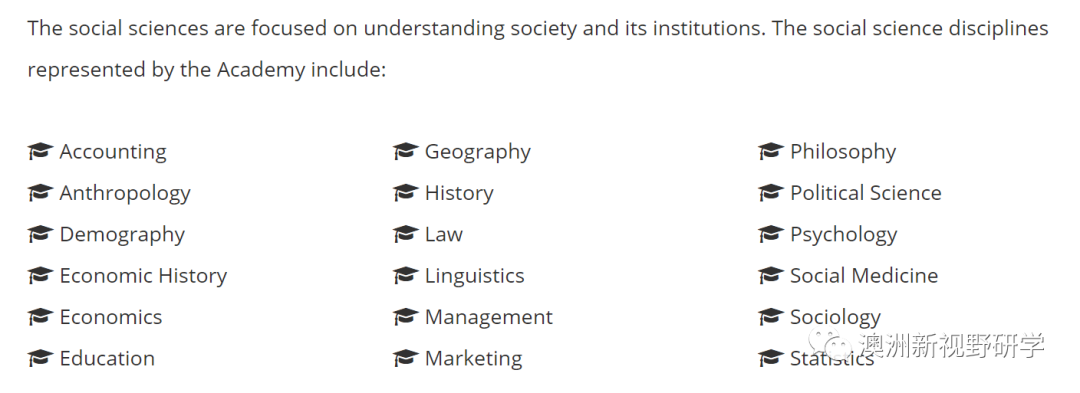Viewport: 1080px width, 393px height.
Task: Click the graduation cap icon beside Social Medicine
Action: coord(771,275)
